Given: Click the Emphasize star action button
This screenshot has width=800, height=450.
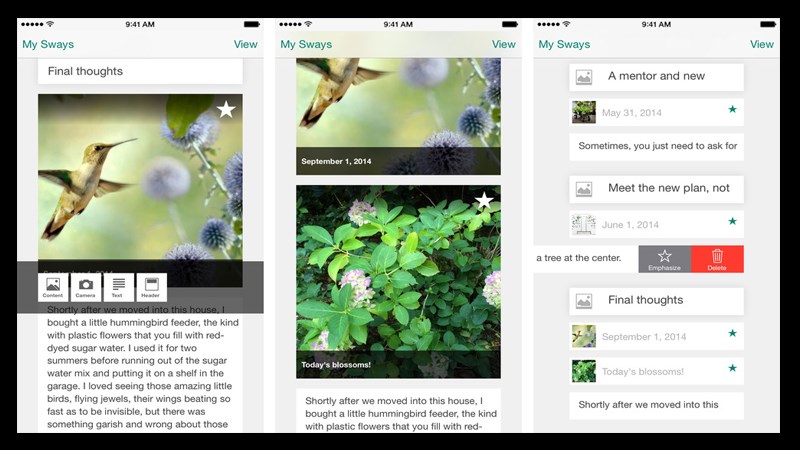Looking at the screenshot, I should [x=664, y=259].
